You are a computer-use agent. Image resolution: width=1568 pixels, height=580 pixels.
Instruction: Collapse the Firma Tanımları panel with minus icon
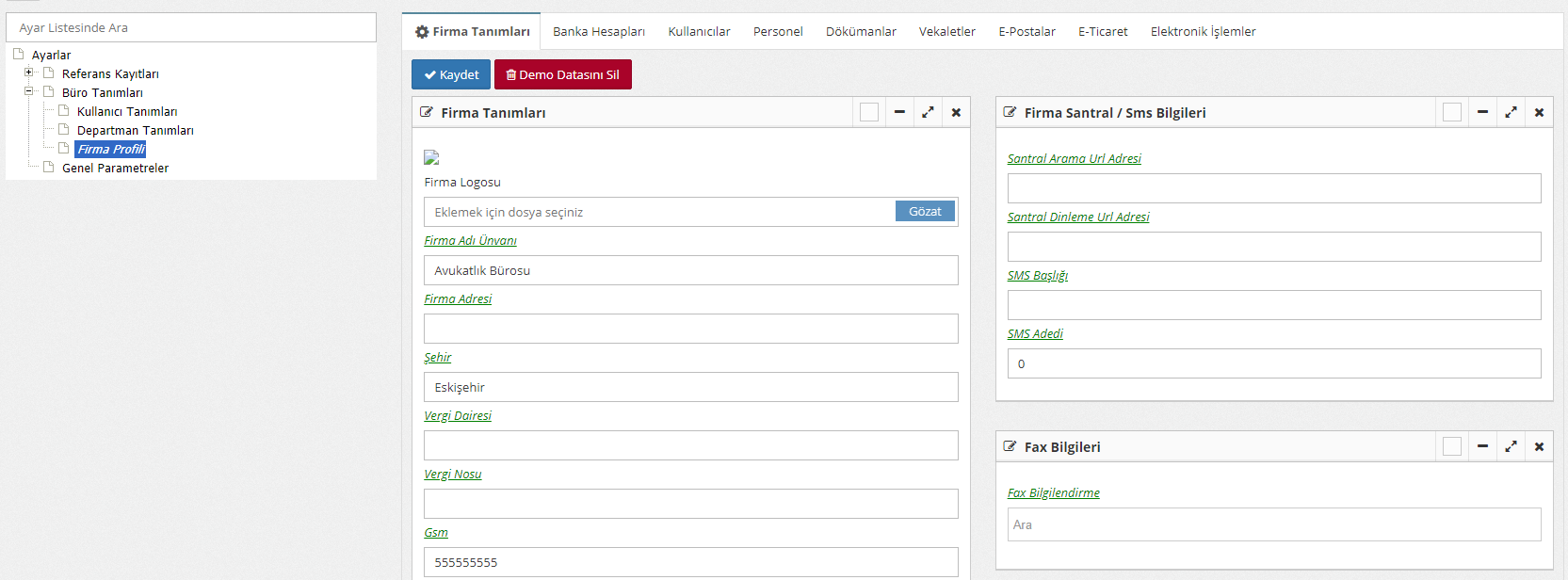click(x=899, y=113)
